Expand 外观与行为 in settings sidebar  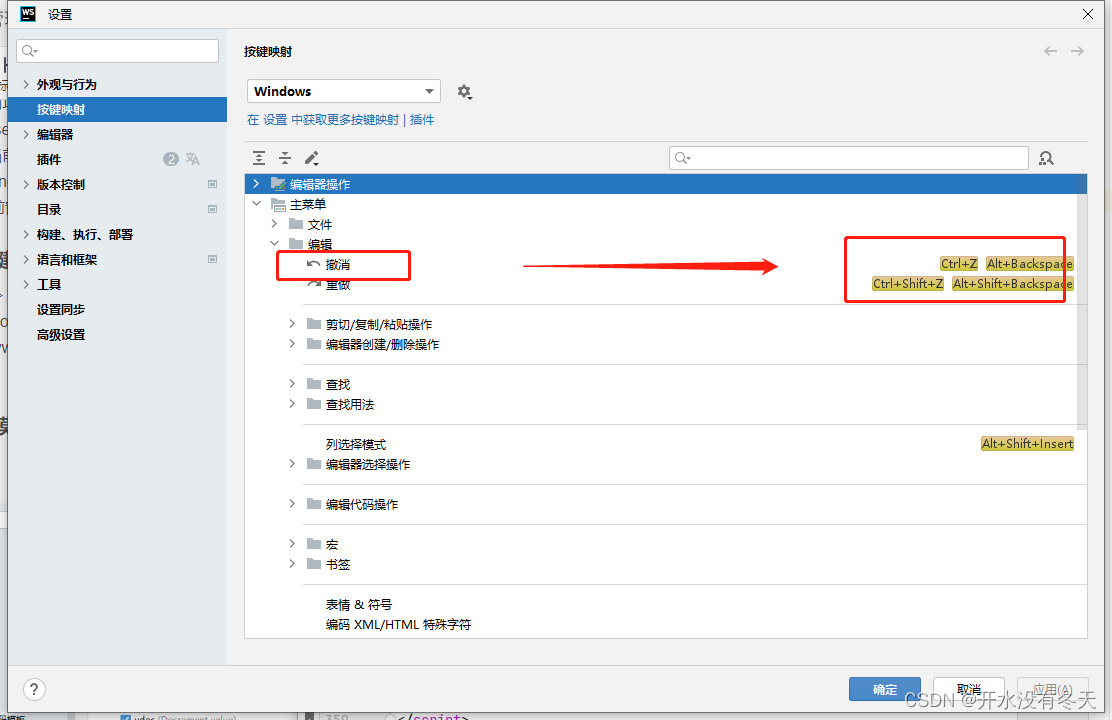26,84
